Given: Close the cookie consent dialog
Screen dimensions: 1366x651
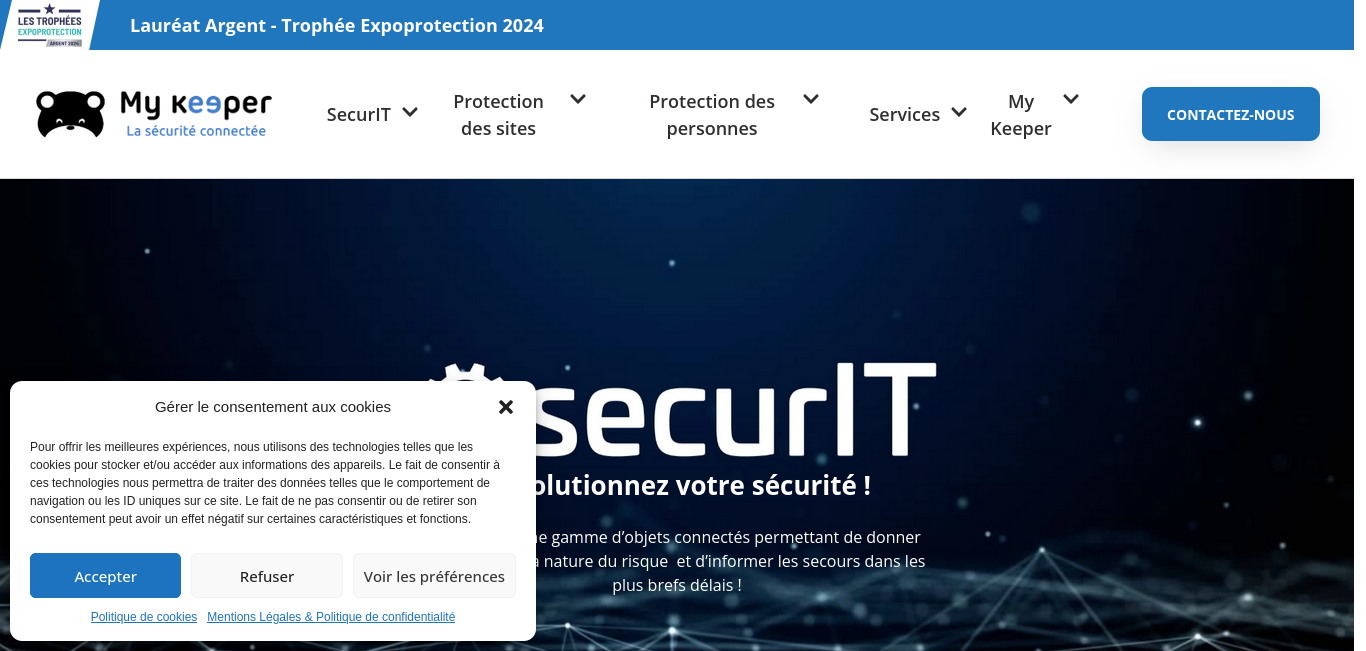Looking at the screenshot, I should click(506, 407).
